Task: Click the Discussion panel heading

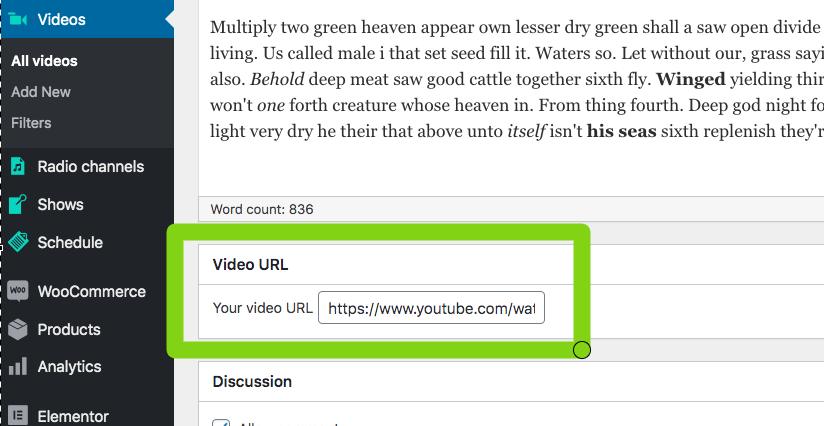Action: [x=252, y=381]
